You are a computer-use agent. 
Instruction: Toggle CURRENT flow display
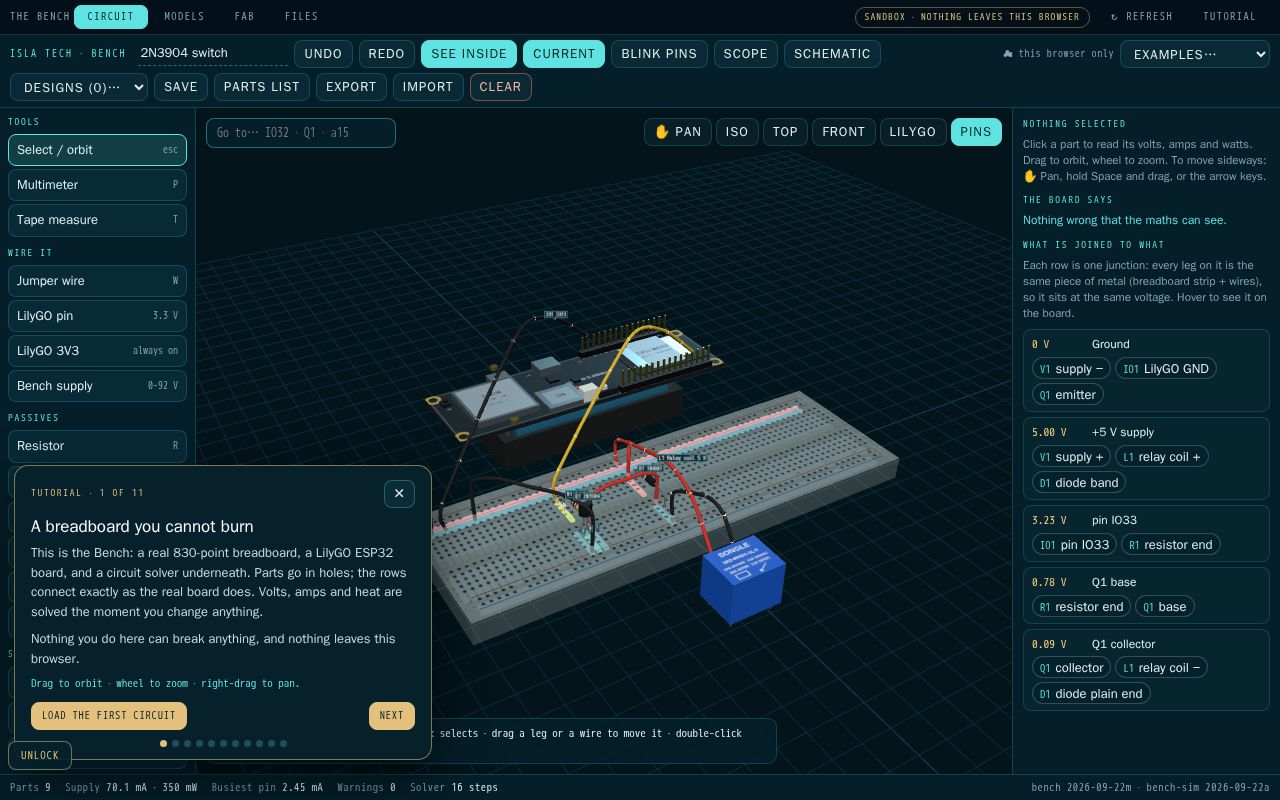point(564,54)
